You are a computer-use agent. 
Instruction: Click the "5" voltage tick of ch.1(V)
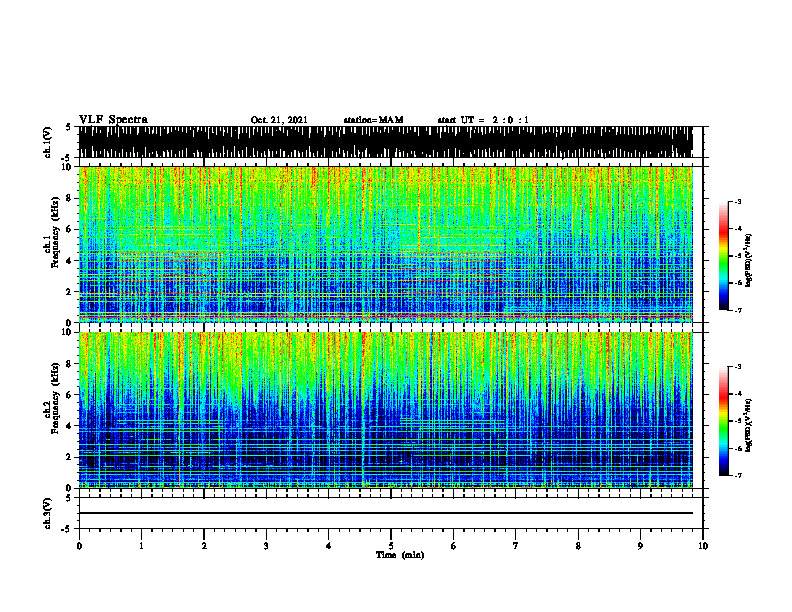tap(68, 127)
